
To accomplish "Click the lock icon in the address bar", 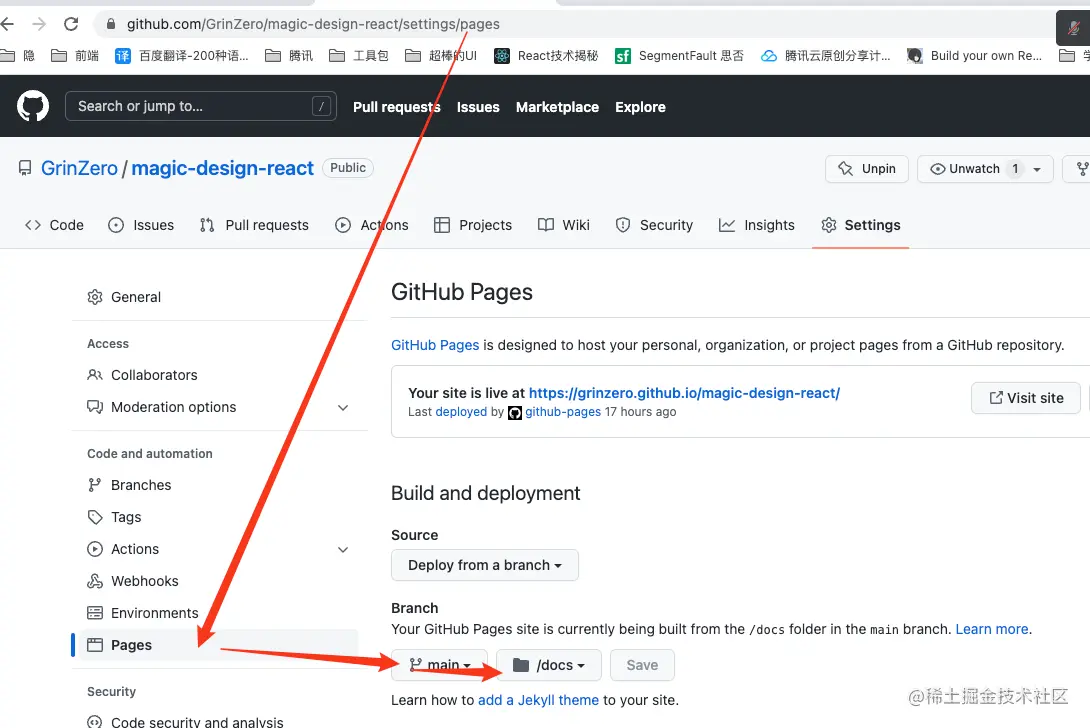I will click(111, 24).
